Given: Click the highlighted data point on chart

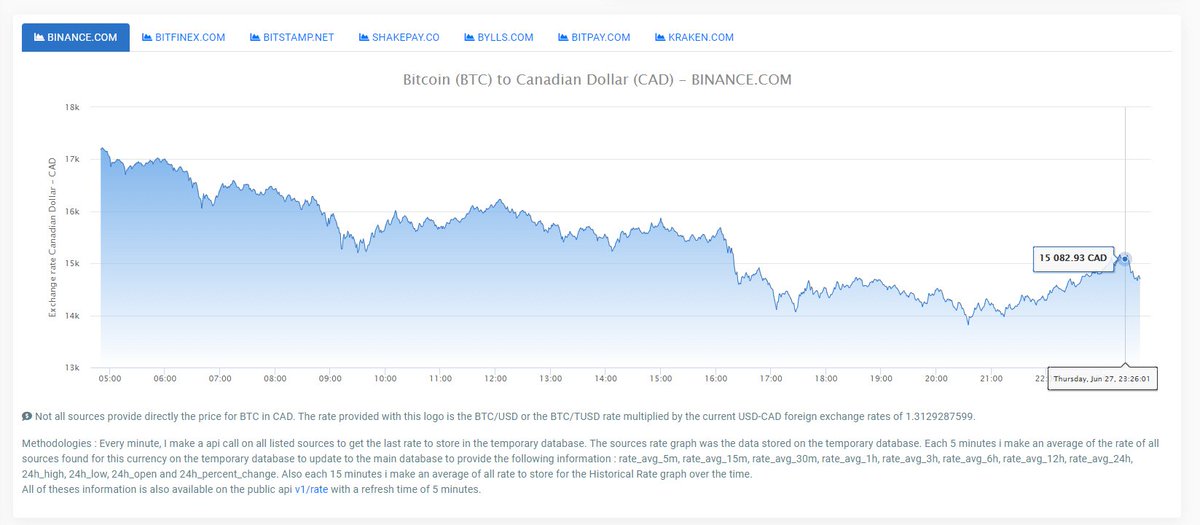Looking at the screenshot, I should [1125, 258].
